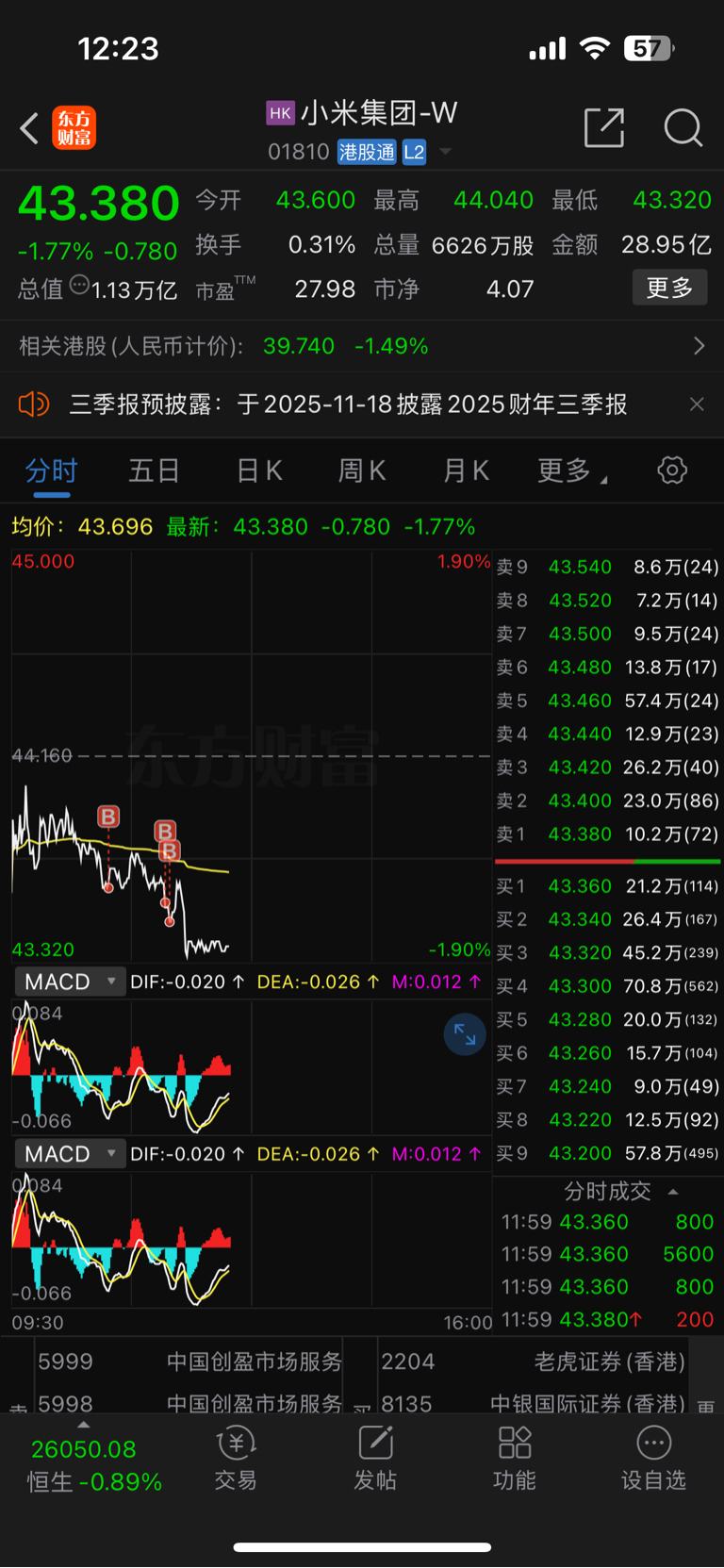Select 卖1 order row at 43.380
Image resolution: width=724 pixels, height=1568 pixels.
point(608,834)
